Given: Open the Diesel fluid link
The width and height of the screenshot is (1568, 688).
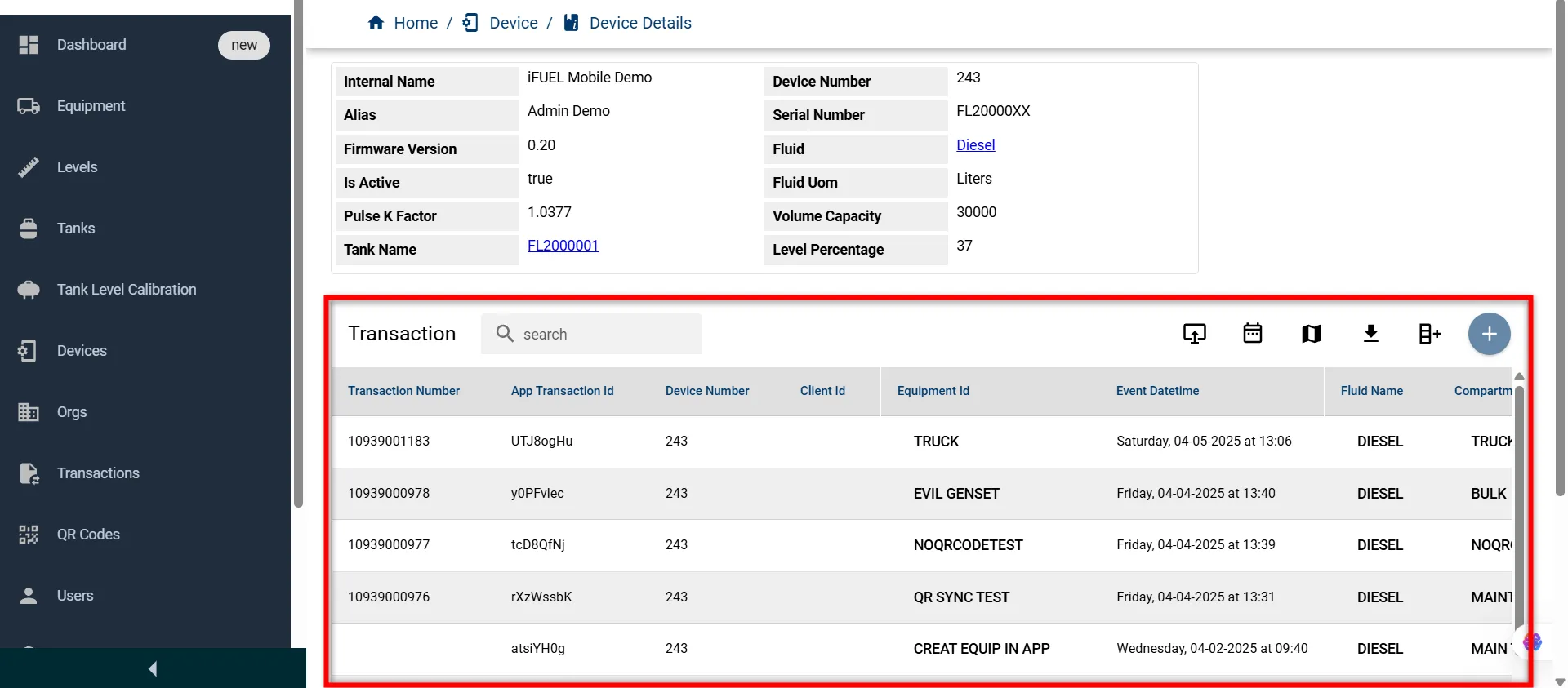Looking at the screenshot, I should point(975,145).
